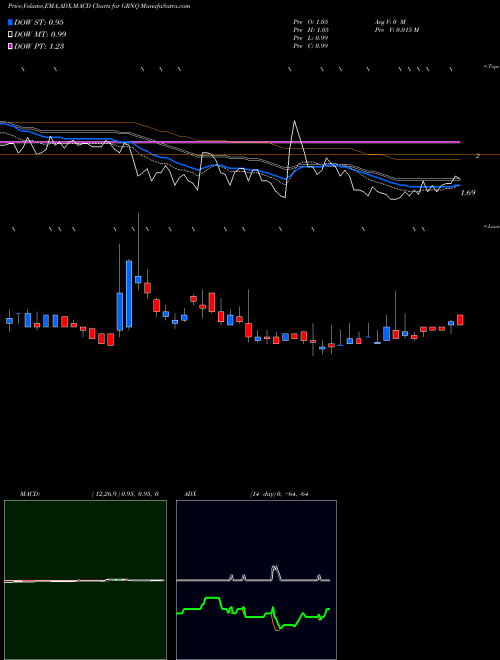Click the last red candlestick on the right
Image resolution: width=500 pixels, height=660 pixels.
(x=460, y=320)
